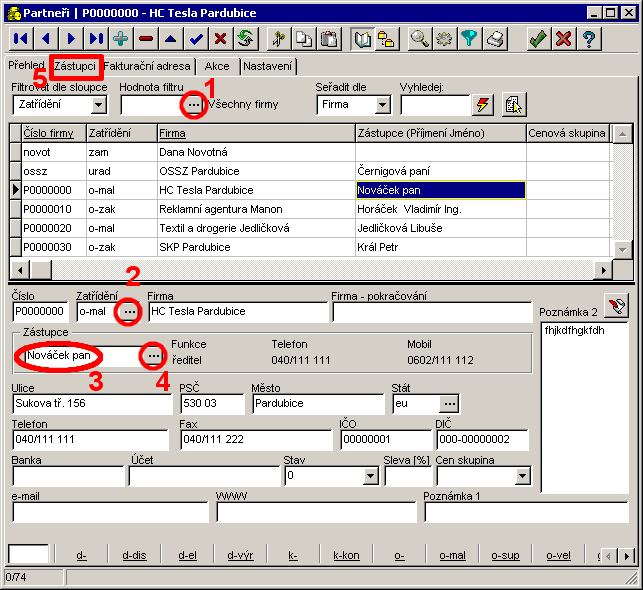Click the o-mal quick filter link
This screenshot has height=590, width=643.
click(x=452, y=555)
